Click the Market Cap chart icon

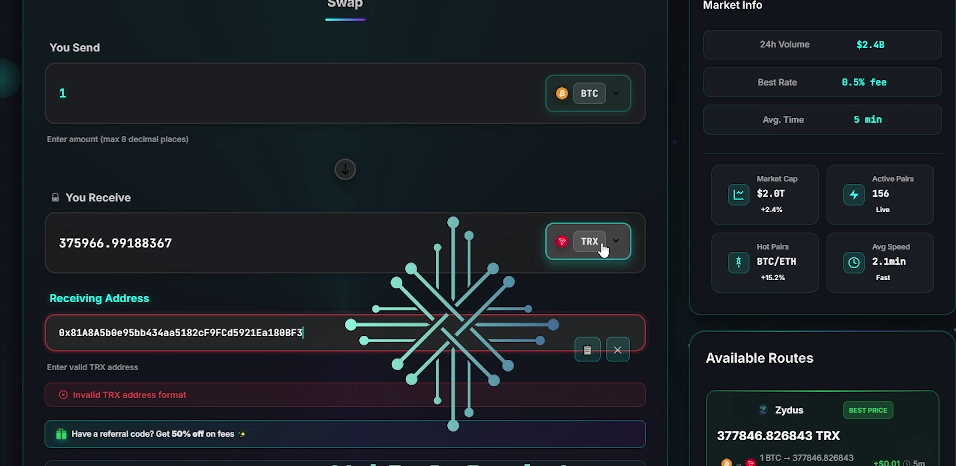[x=738, y=195]
